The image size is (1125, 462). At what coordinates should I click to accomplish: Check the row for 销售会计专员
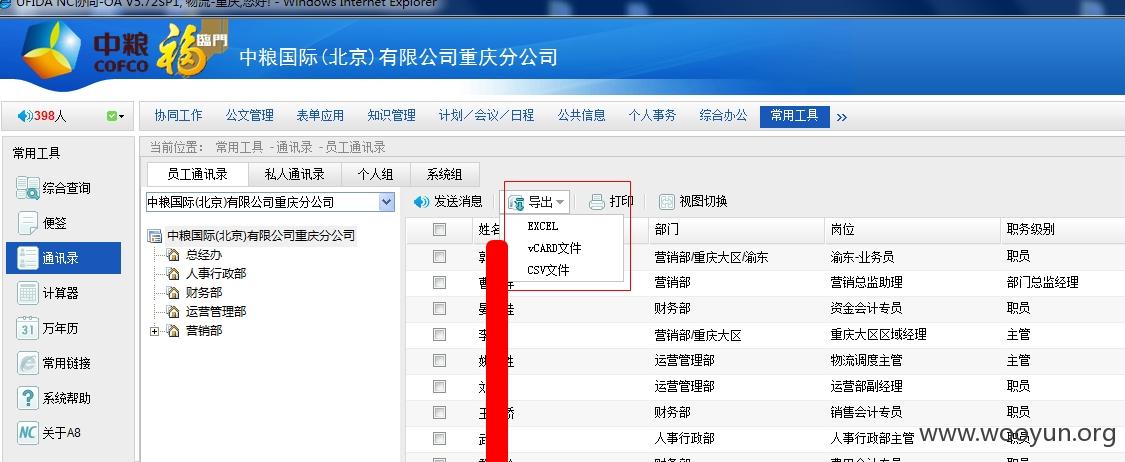pyautogui.click(x=440, y=412)
